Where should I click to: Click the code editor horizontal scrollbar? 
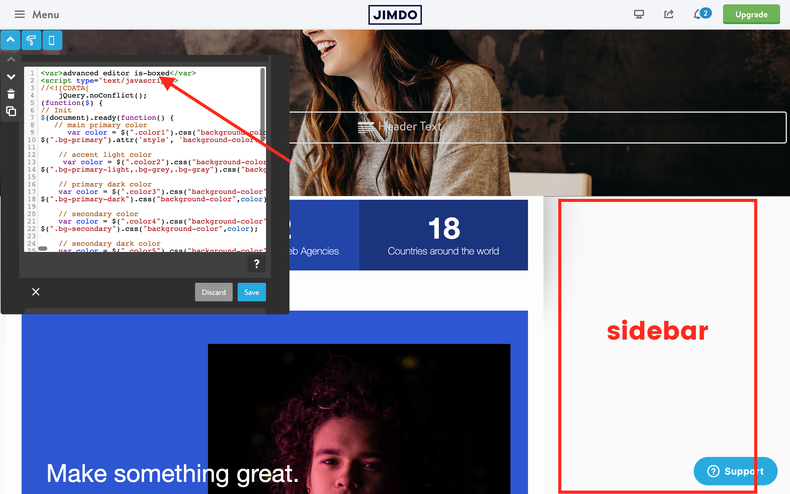[43, 249]
